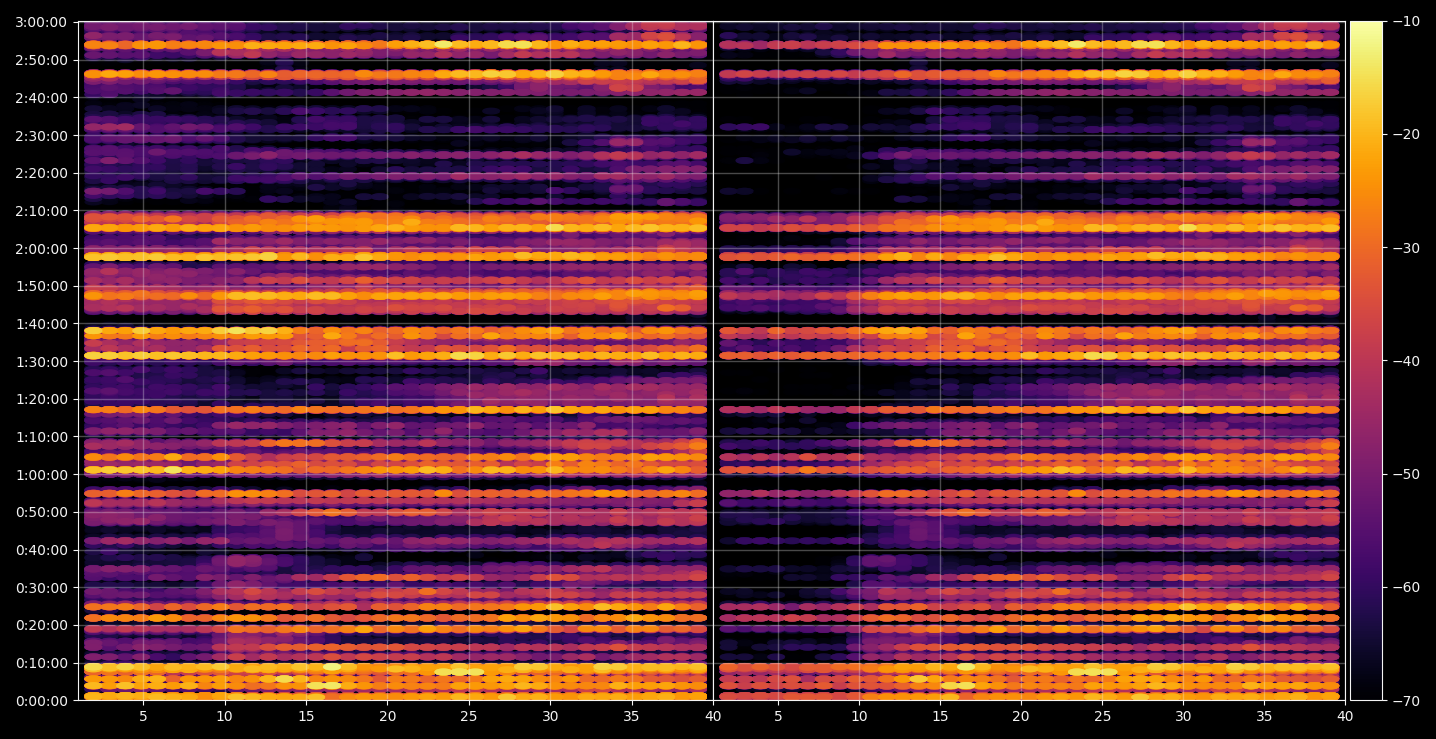Click x-axis label 15 of the left heatmap
This screenshot has width=1436, height=739.
point(306,717)
